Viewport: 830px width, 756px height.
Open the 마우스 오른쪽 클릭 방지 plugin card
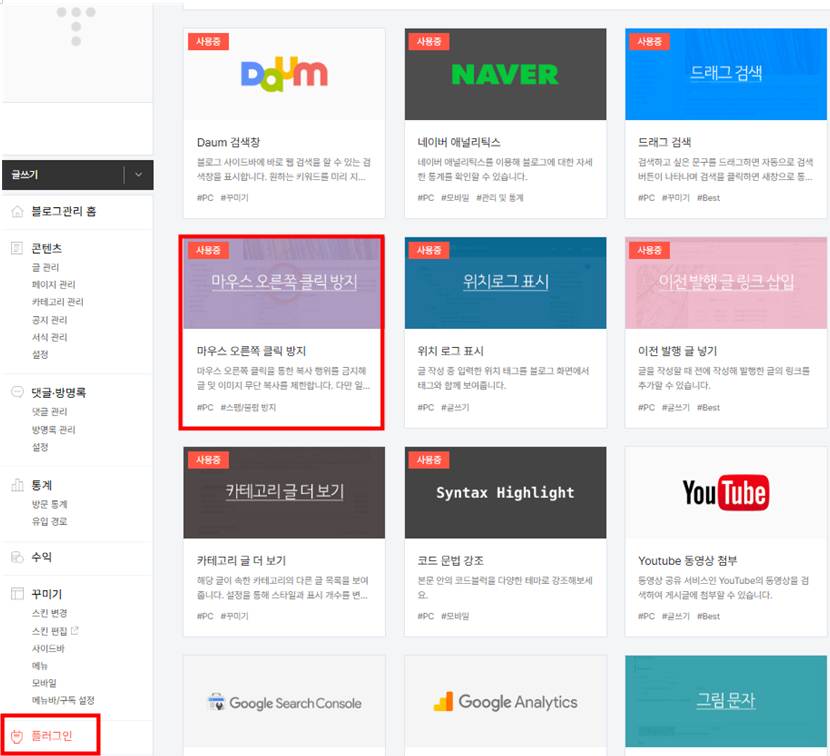[282, 332]
